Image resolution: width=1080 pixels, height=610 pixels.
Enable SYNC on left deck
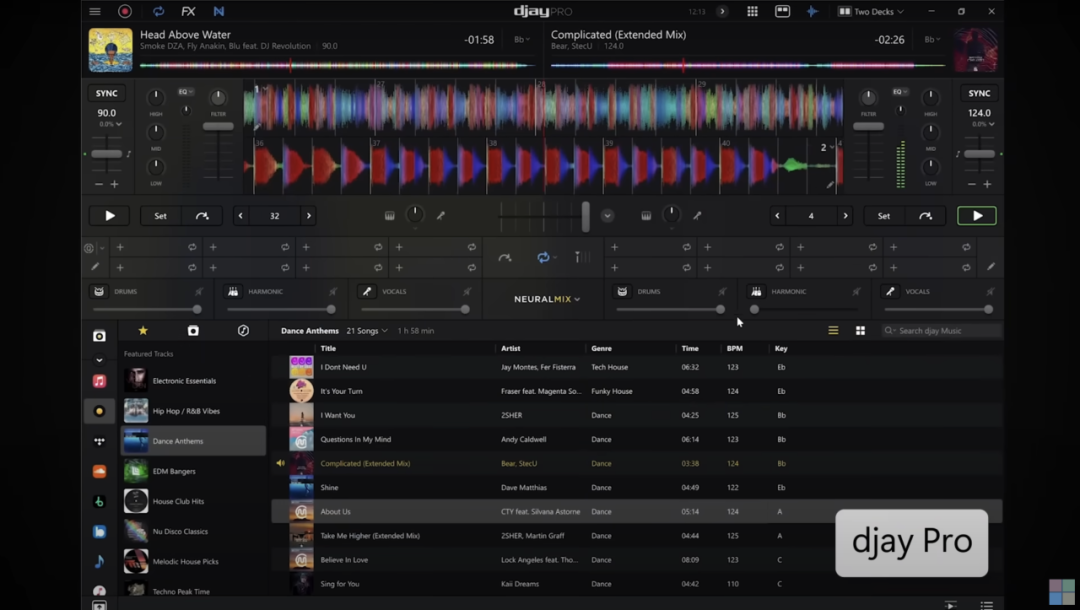pos(106,93)
